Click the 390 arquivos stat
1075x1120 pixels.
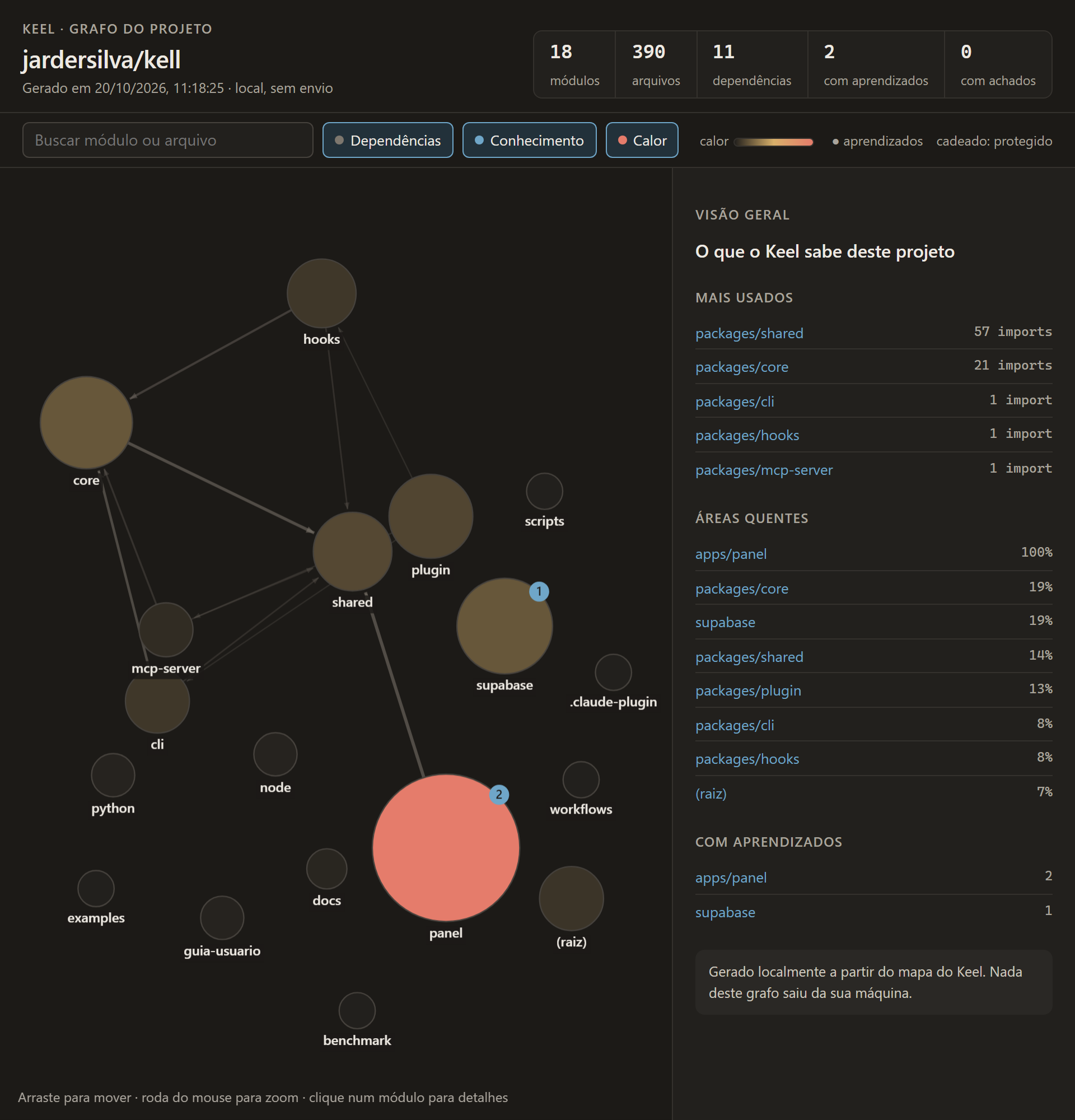point(656,64)
